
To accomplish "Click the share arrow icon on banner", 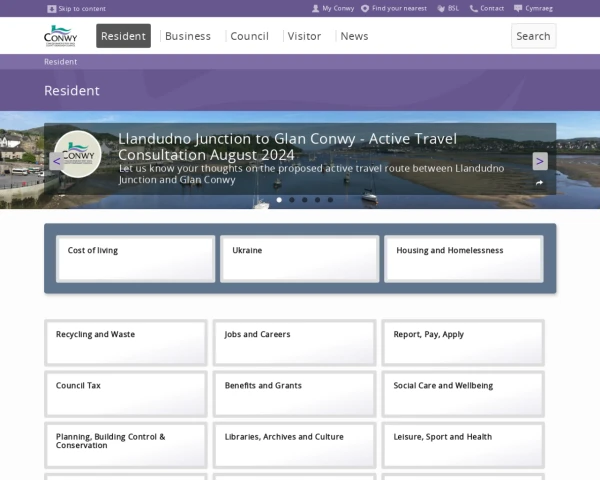I will tap(539, 182).
